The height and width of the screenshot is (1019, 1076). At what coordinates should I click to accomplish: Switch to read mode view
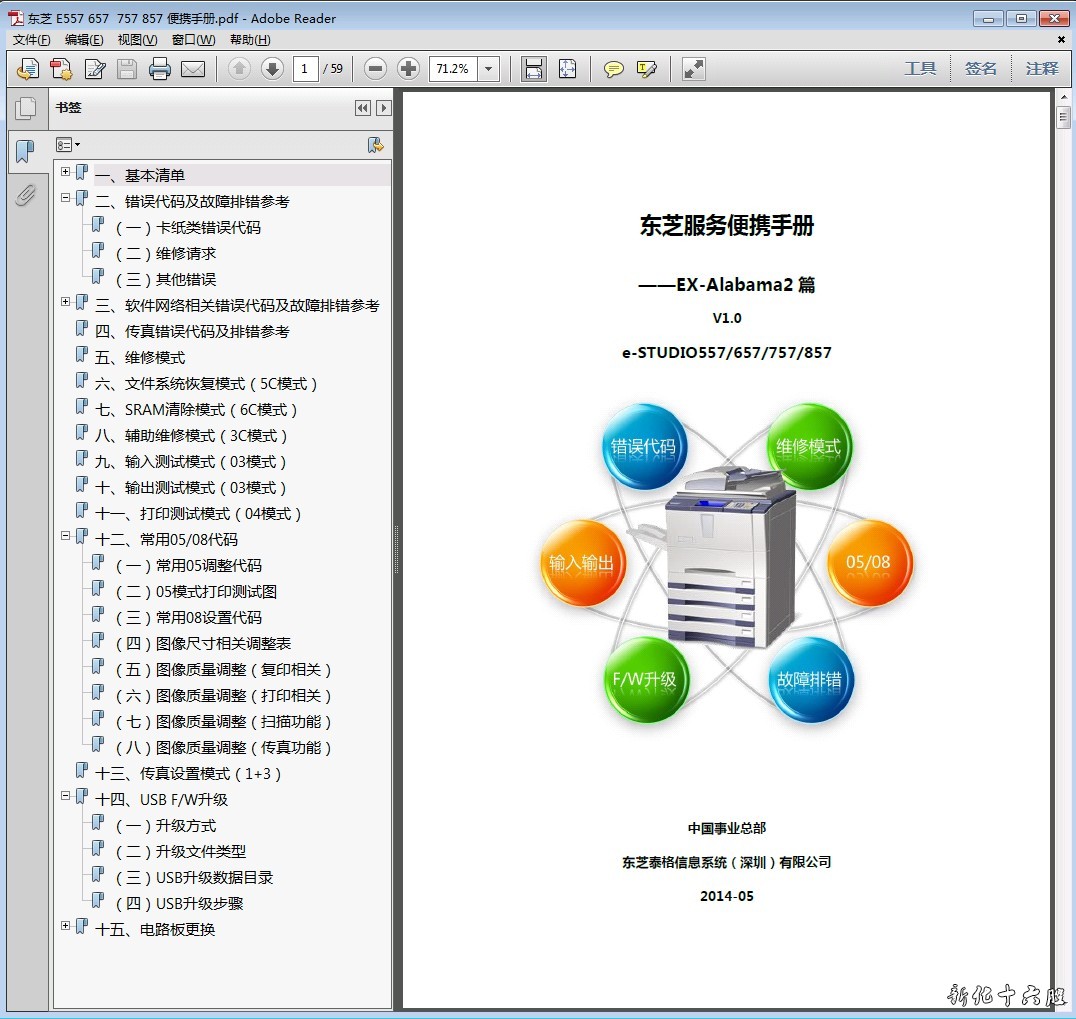coord(694,69)
